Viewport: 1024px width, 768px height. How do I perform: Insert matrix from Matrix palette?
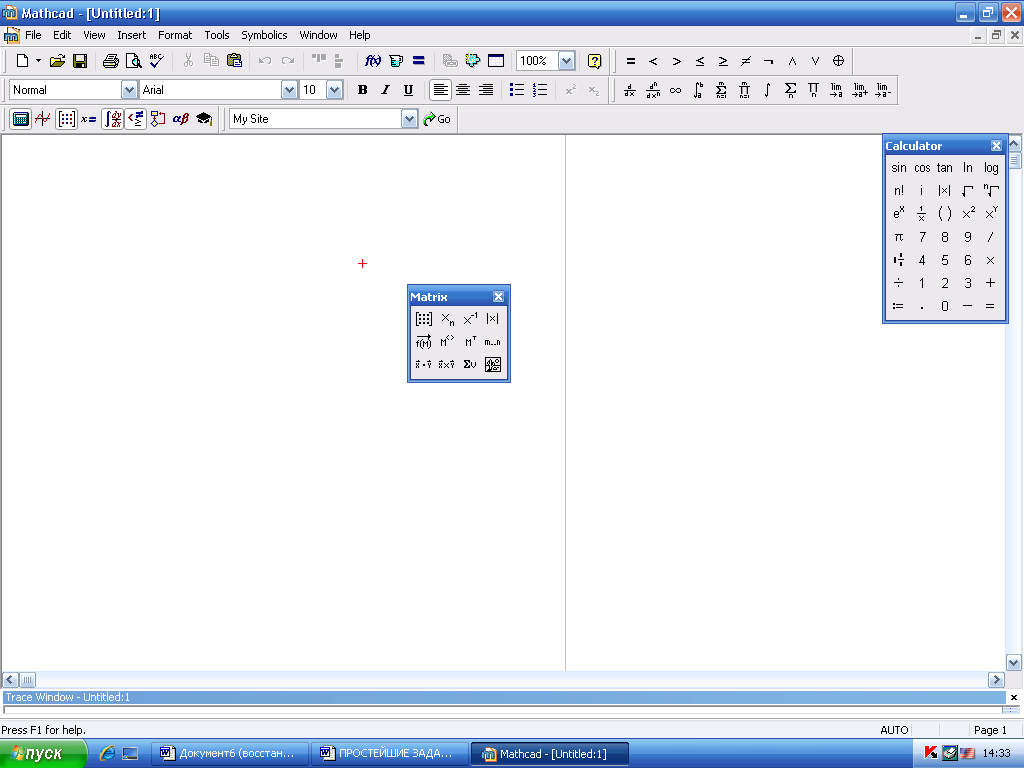coord(424,319)
